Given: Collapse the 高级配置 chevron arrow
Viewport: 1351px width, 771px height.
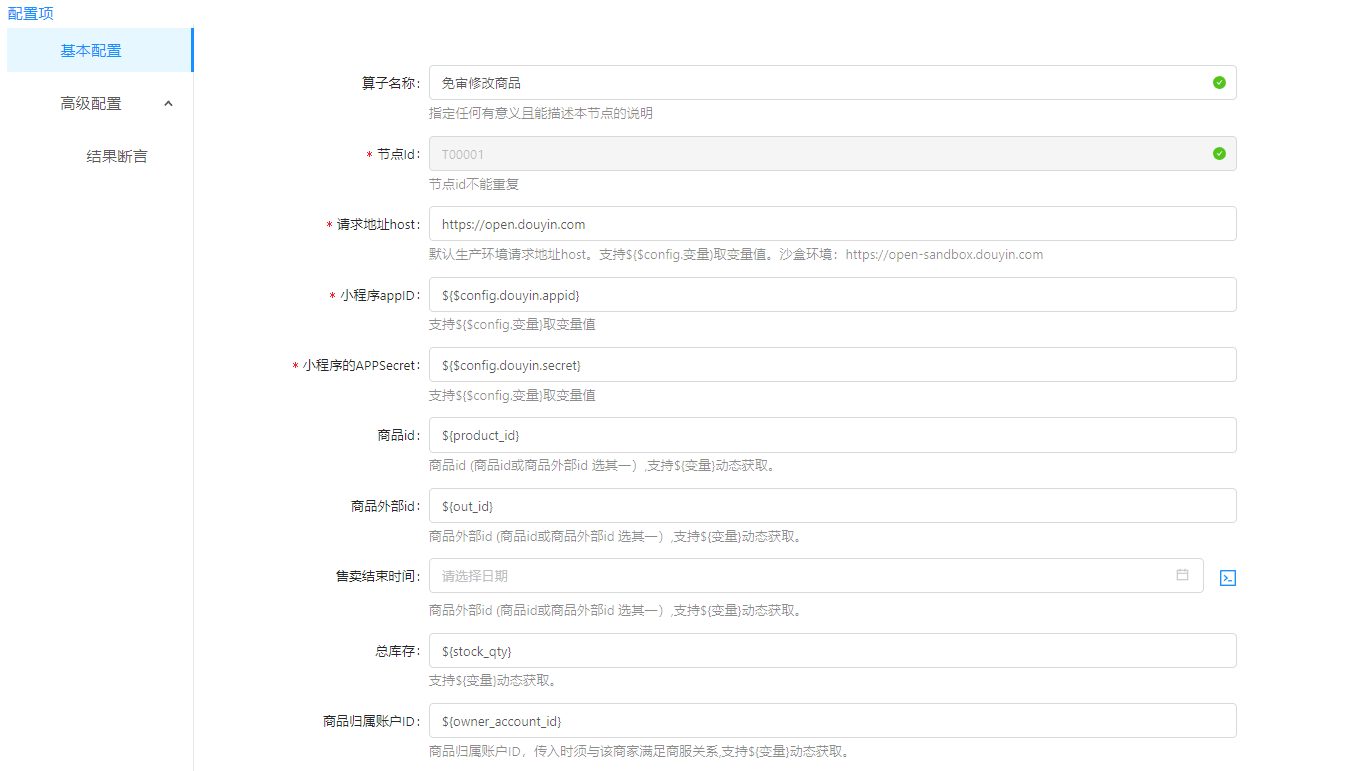Looking at the screenshot, I should pos(168,103).
